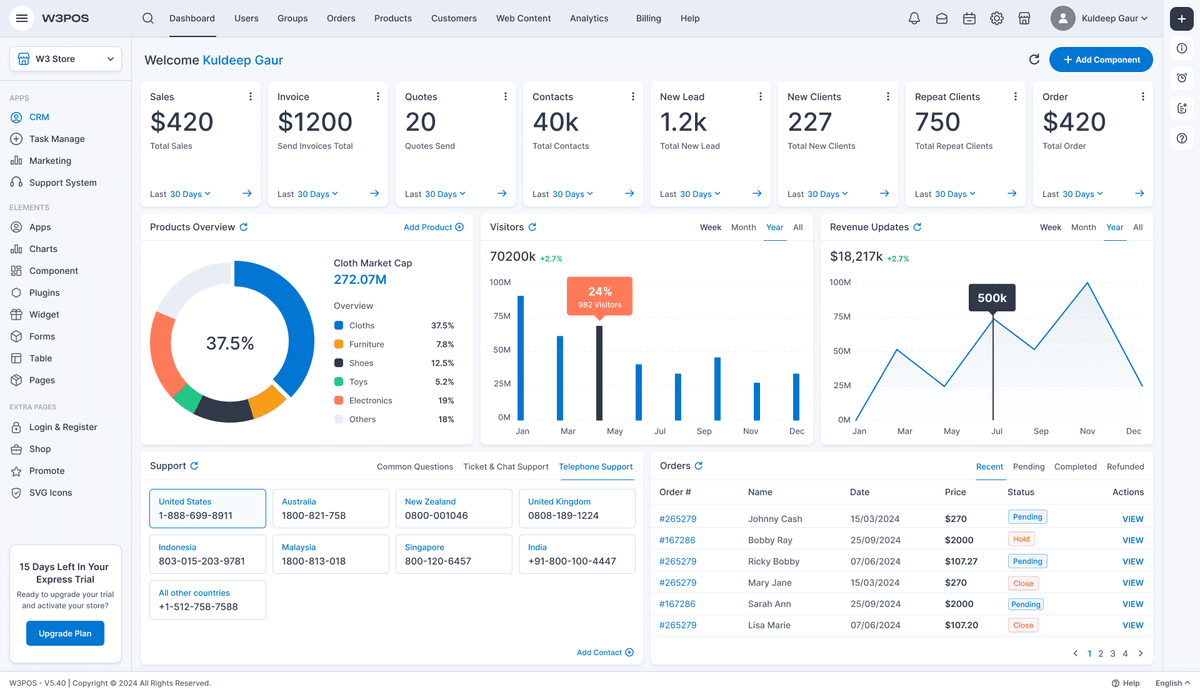Click Hold status badge for Bobby Ray

[x=1021, y=540]
